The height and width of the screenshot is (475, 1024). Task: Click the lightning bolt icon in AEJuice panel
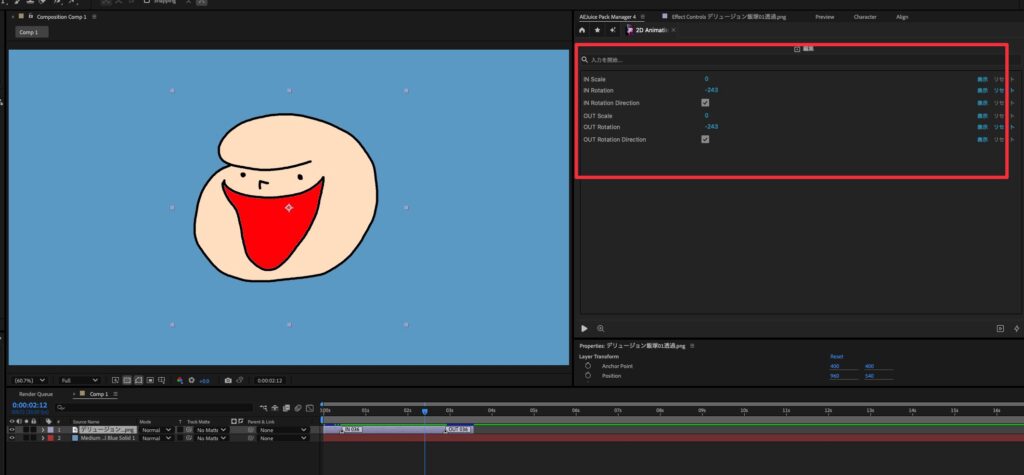click(x=1016, y=328)
